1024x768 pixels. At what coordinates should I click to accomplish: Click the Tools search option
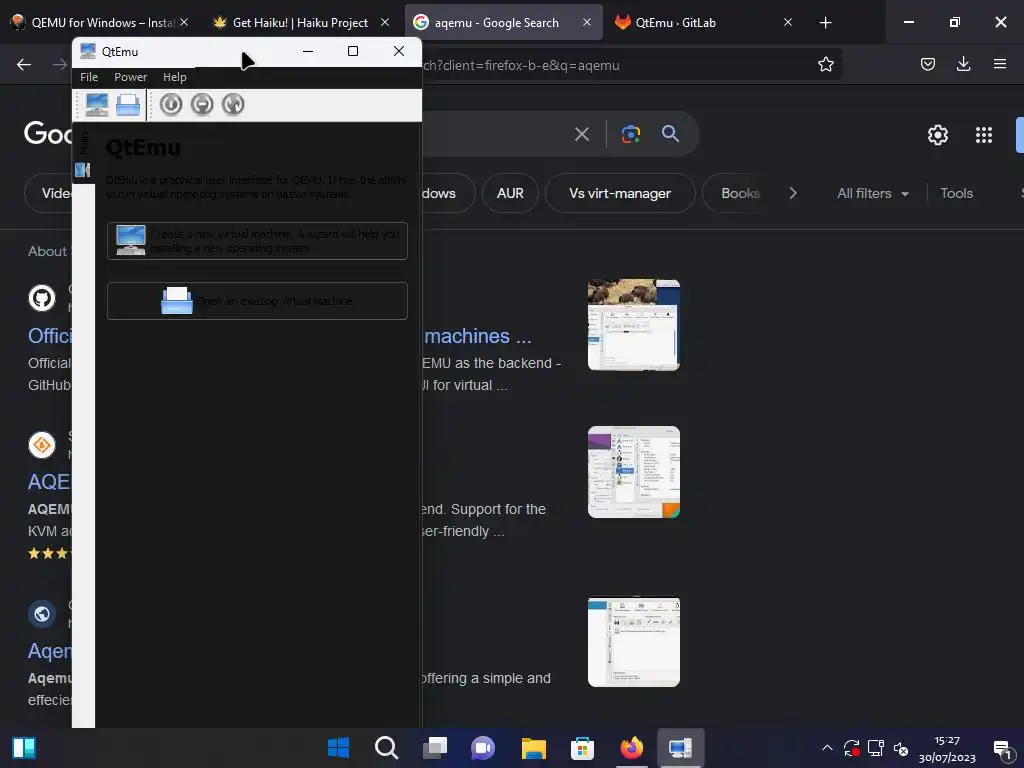(x=956, y=193)
